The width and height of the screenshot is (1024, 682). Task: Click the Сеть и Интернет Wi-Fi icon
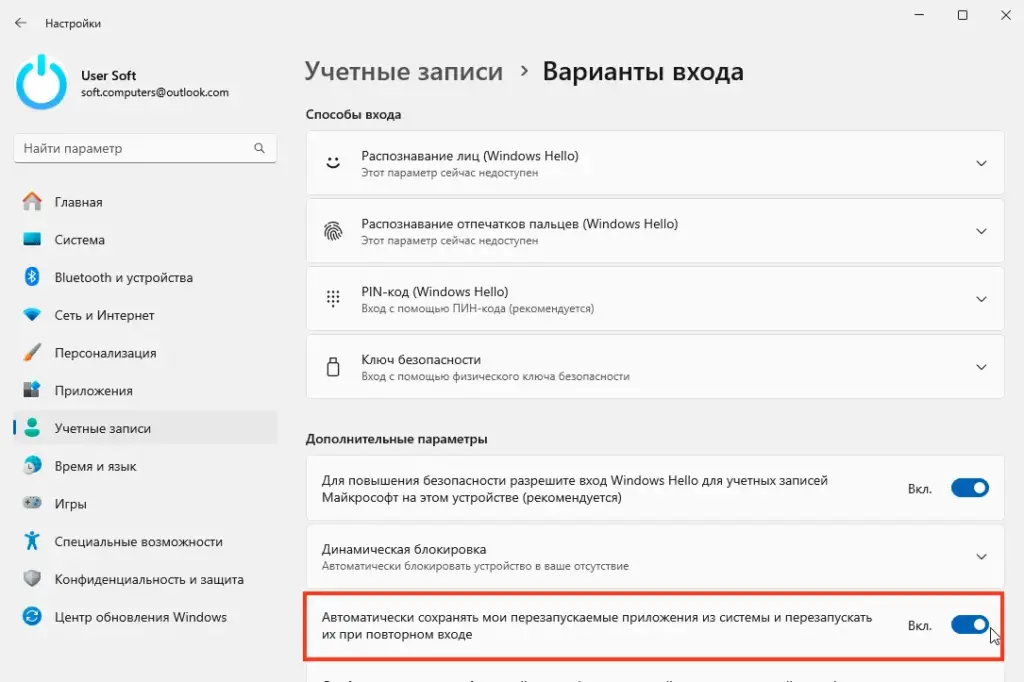coord(33,315)
